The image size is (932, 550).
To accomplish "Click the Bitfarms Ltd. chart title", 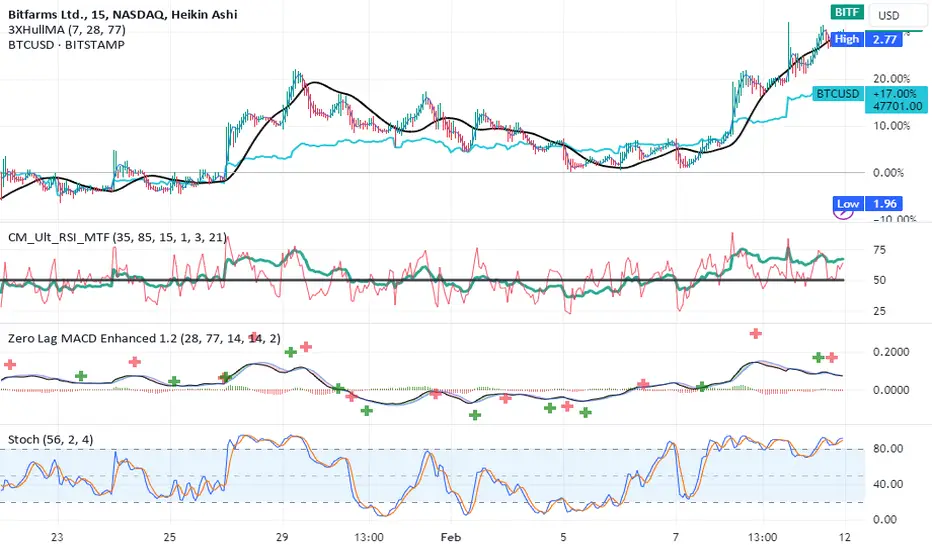I will tap(122, 14).
